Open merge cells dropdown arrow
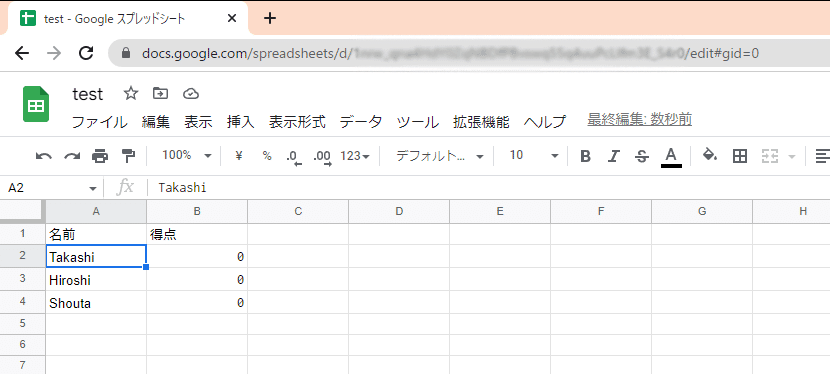 coord(792,157)
